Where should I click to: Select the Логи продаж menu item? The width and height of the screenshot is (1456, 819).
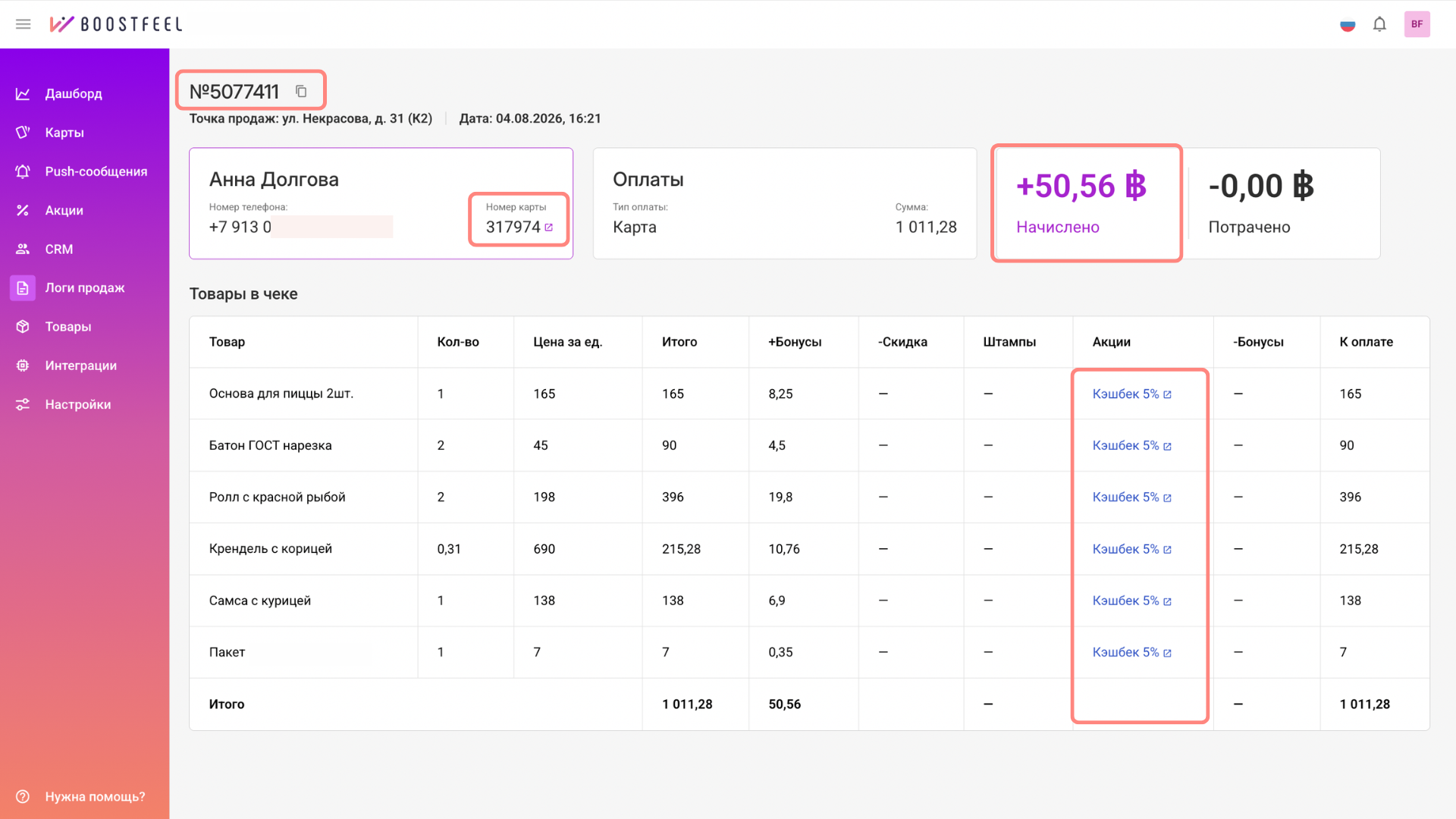click(x=85, y=287)
